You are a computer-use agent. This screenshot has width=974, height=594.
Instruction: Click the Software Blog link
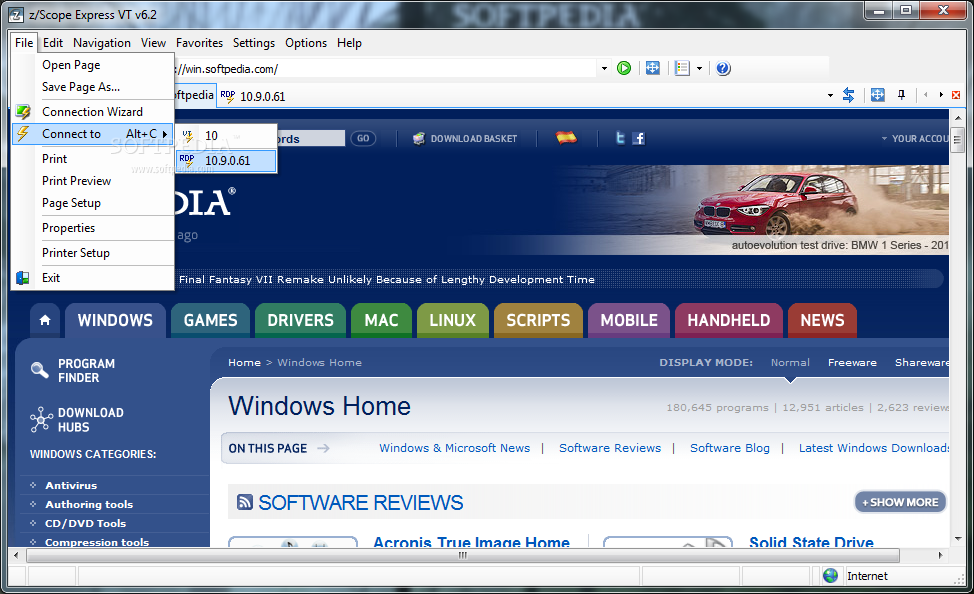730,448
